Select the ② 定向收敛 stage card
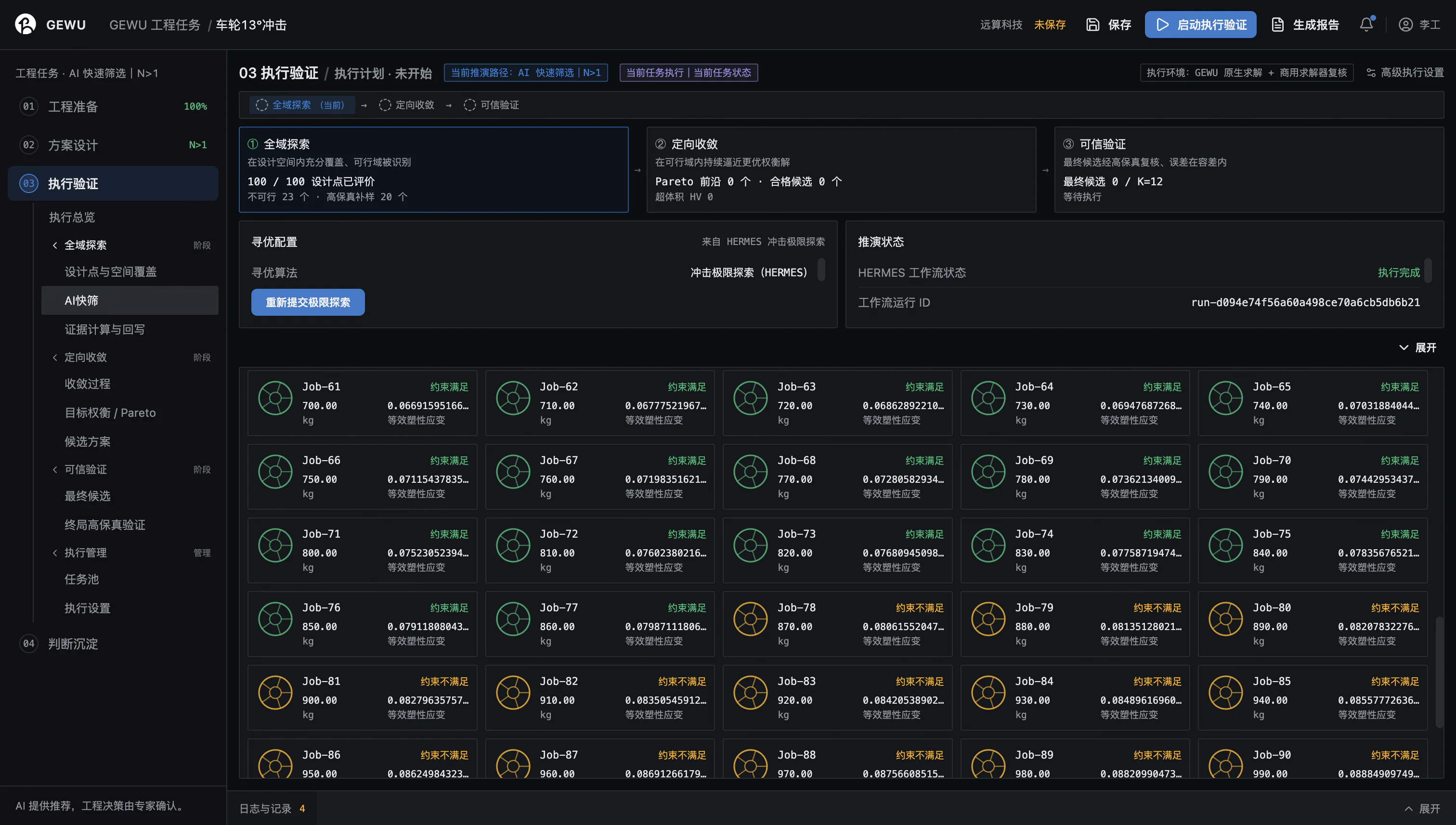 pyautogui.click(x=841, y=169)
